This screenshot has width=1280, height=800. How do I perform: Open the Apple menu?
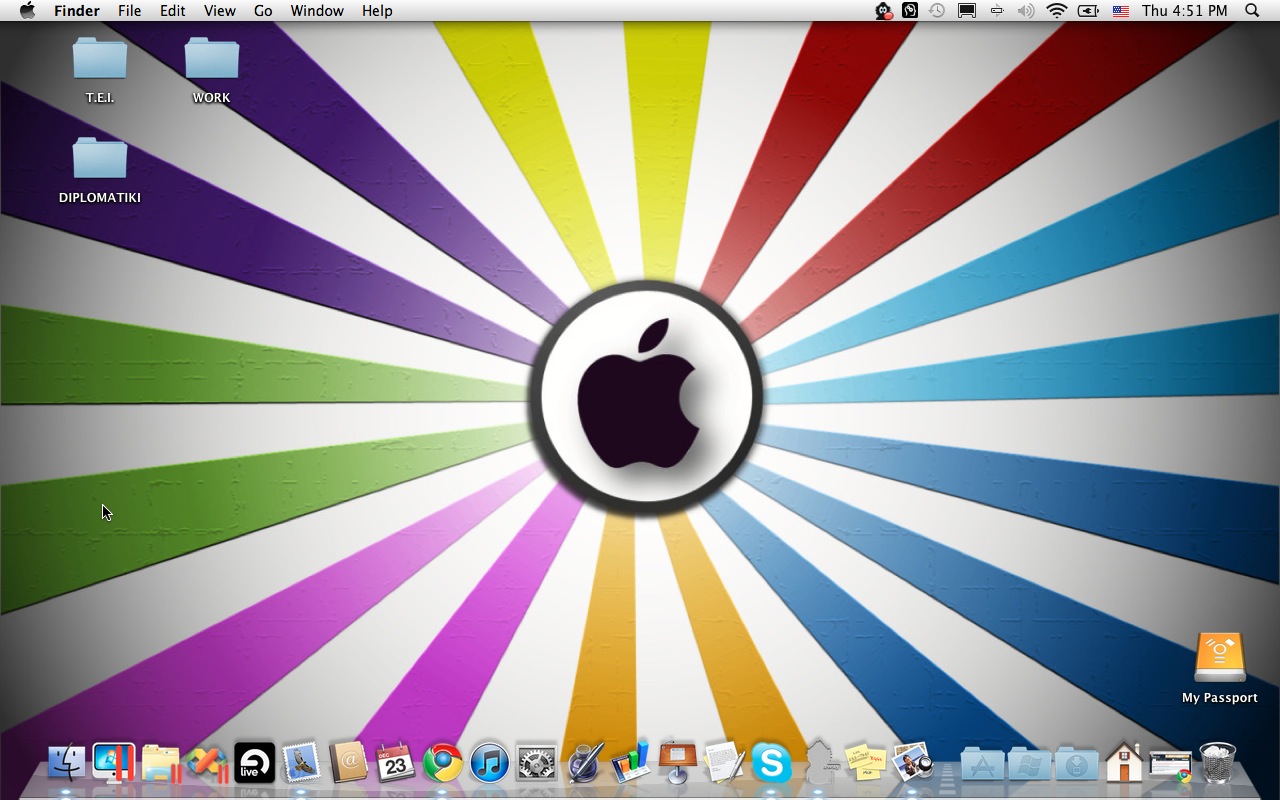[28, 11]
